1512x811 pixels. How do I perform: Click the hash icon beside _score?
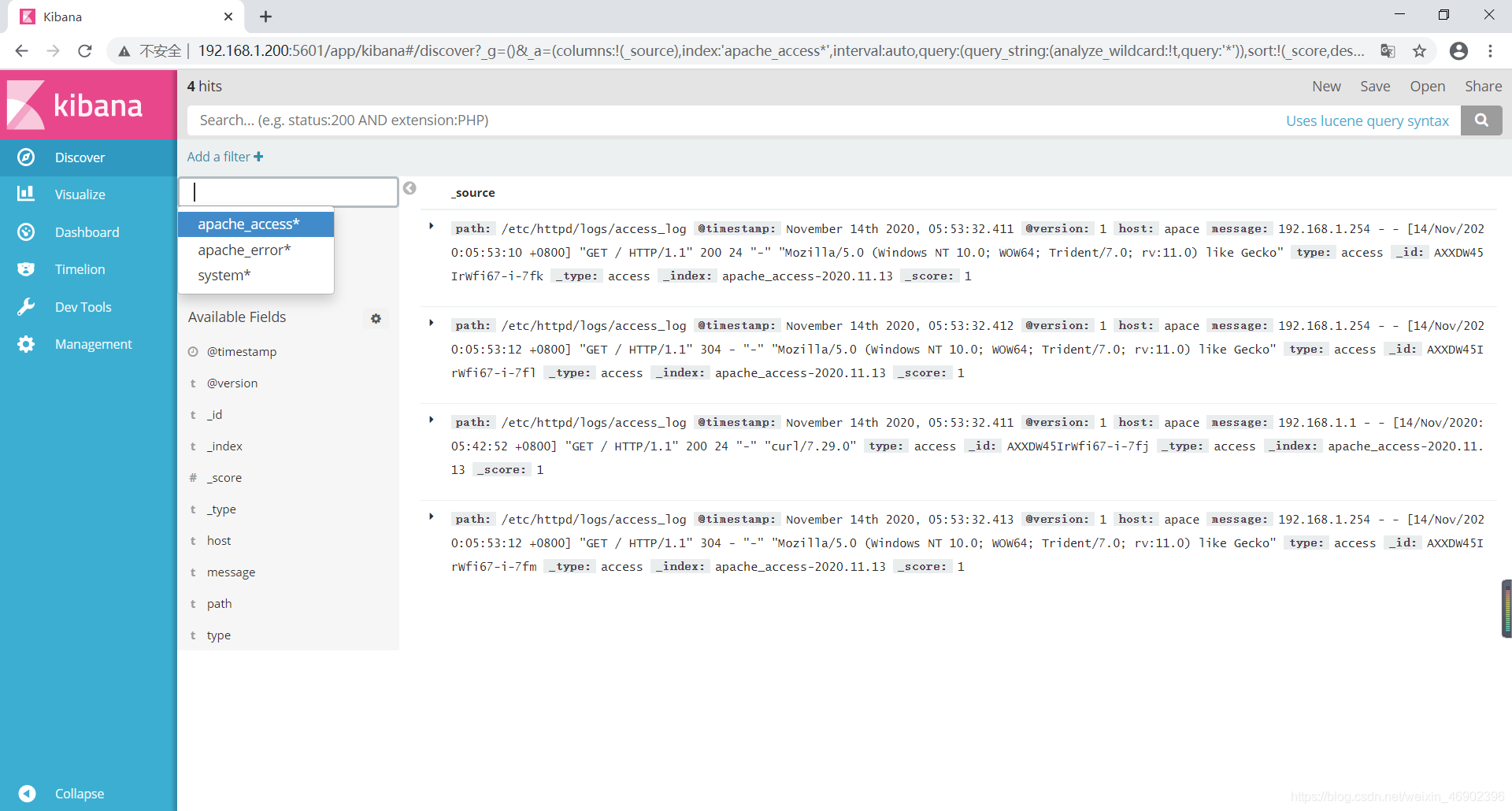[193, 478]
